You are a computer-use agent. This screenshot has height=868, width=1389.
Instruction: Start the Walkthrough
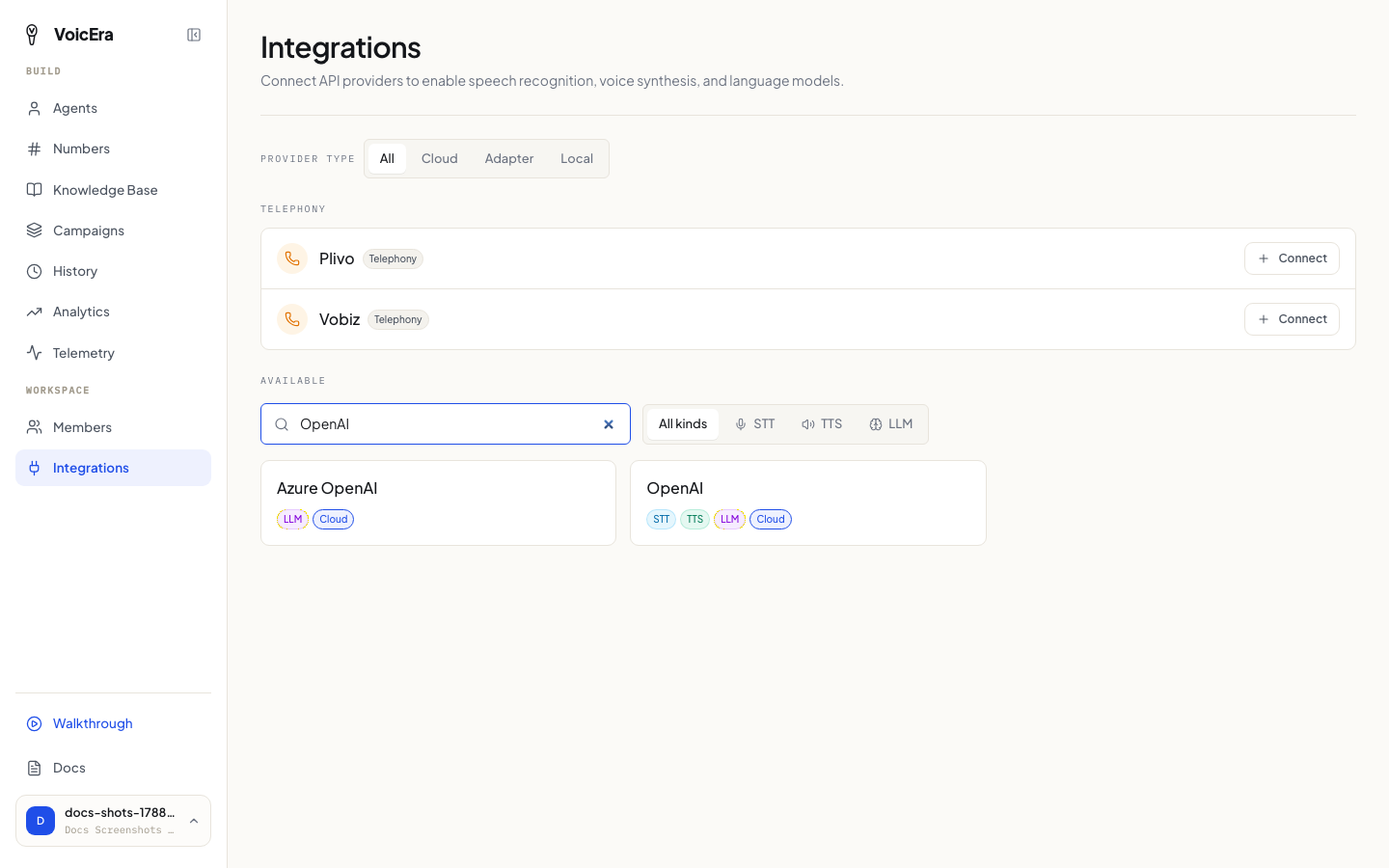[114, 723]
